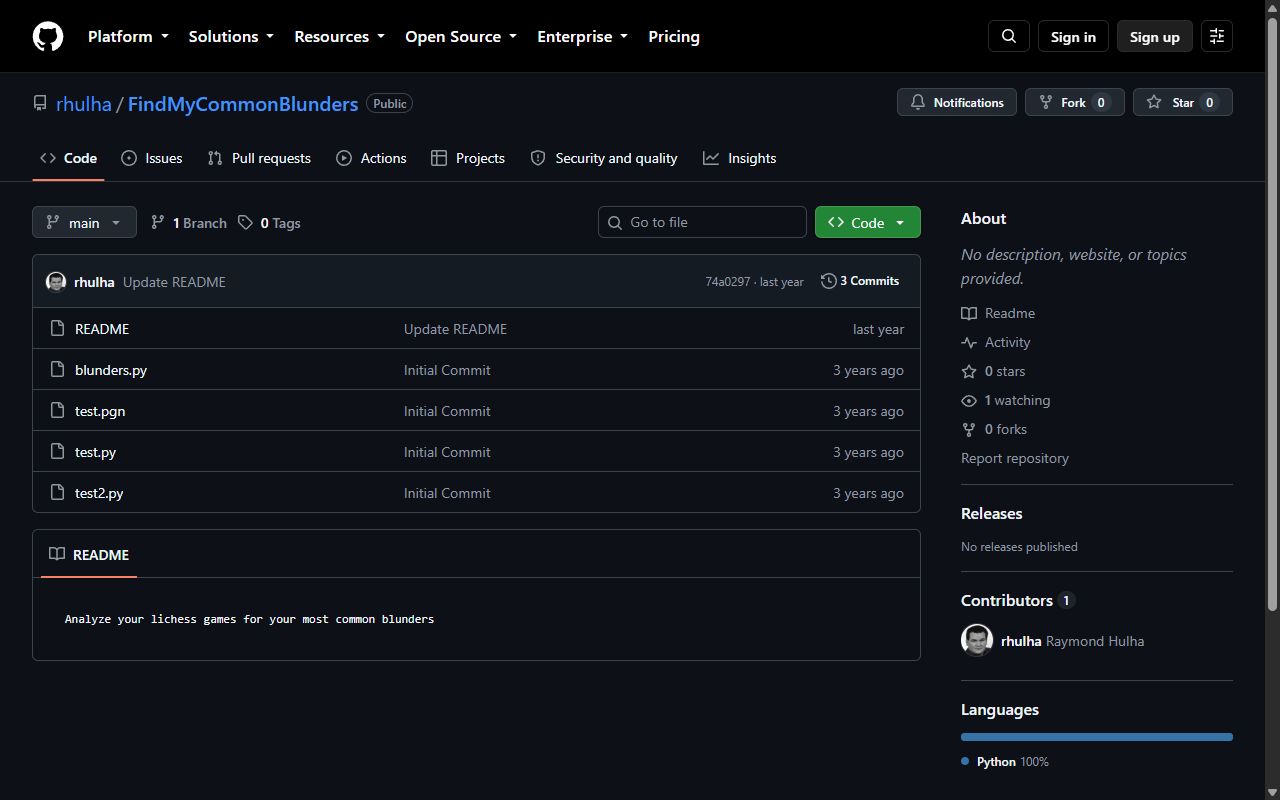The image size is (1280, 800).
Task: Expand the Solutions menu
Action: [231, 36]
